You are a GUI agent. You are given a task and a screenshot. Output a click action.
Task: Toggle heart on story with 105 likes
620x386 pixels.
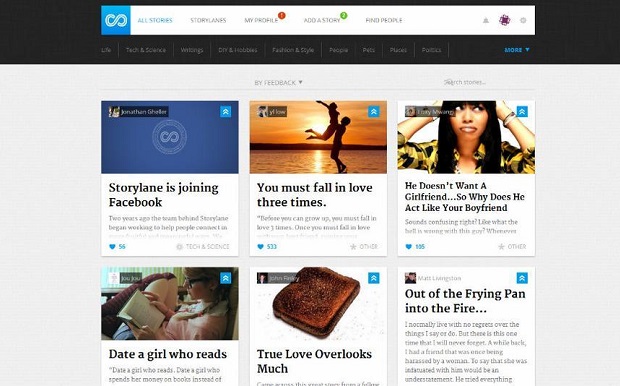click(x=408, y=247)
